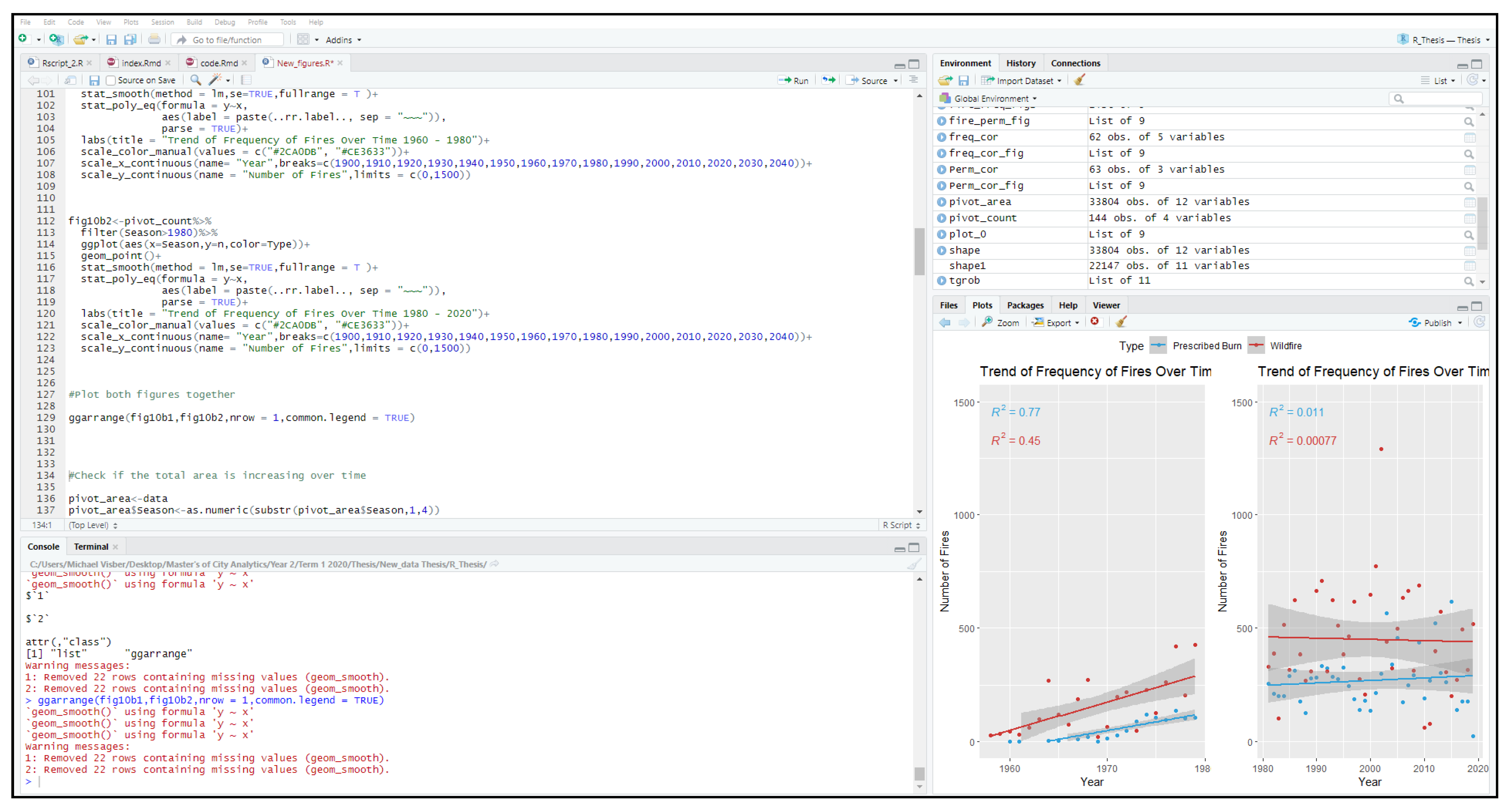Click the find/replace magnifier icon in the editor toolbar

click(x=196, y=80)
